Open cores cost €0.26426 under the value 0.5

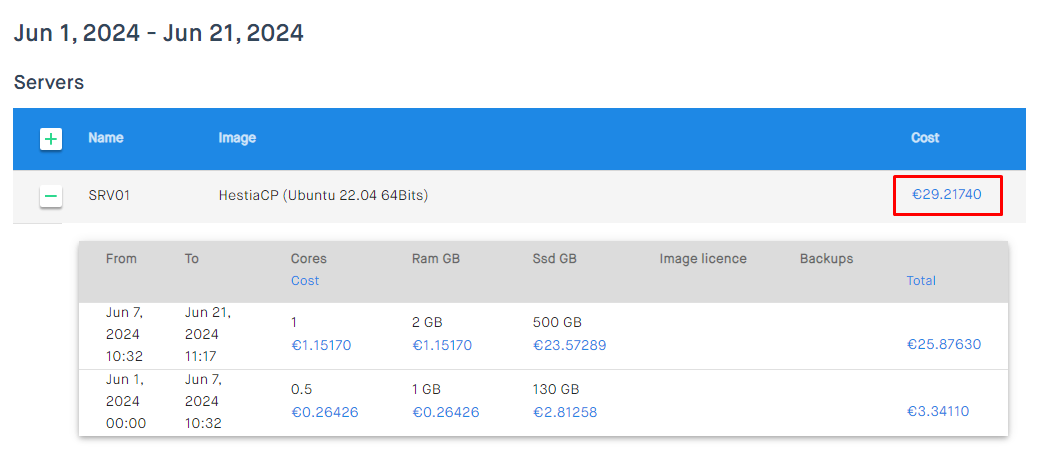(325, 412)
